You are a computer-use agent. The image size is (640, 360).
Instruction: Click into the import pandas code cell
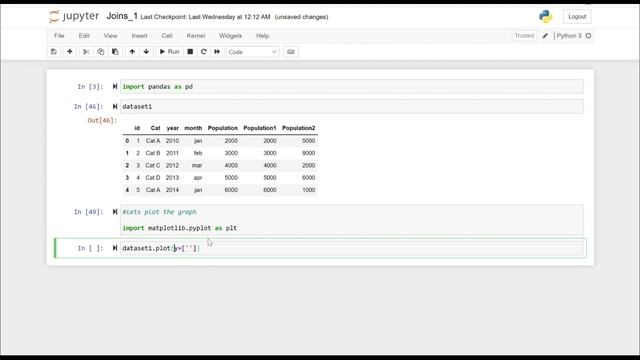click(x=352, y=87)
